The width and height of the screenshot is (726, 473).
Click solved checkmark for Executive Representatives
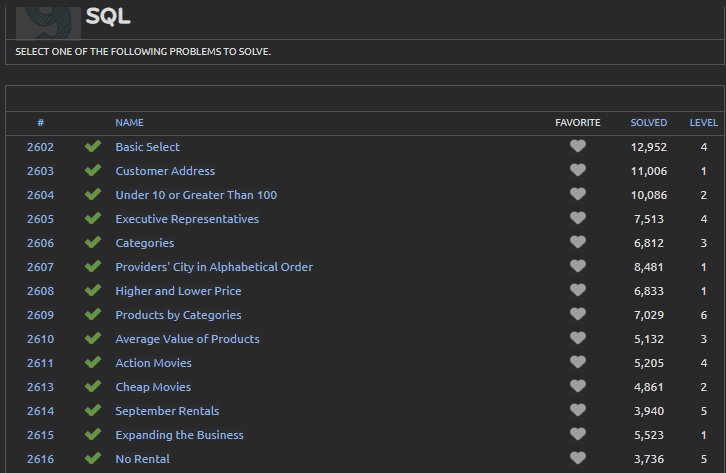click(x=93, y=218)
